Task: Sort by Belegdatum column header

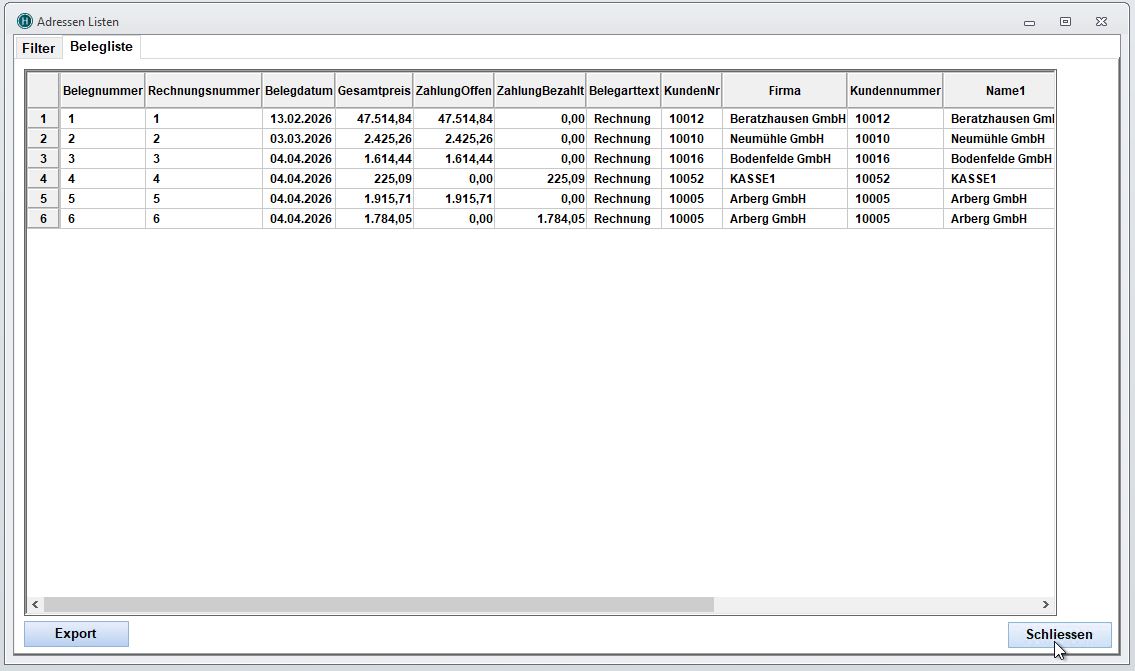Action: click(298, 91)
